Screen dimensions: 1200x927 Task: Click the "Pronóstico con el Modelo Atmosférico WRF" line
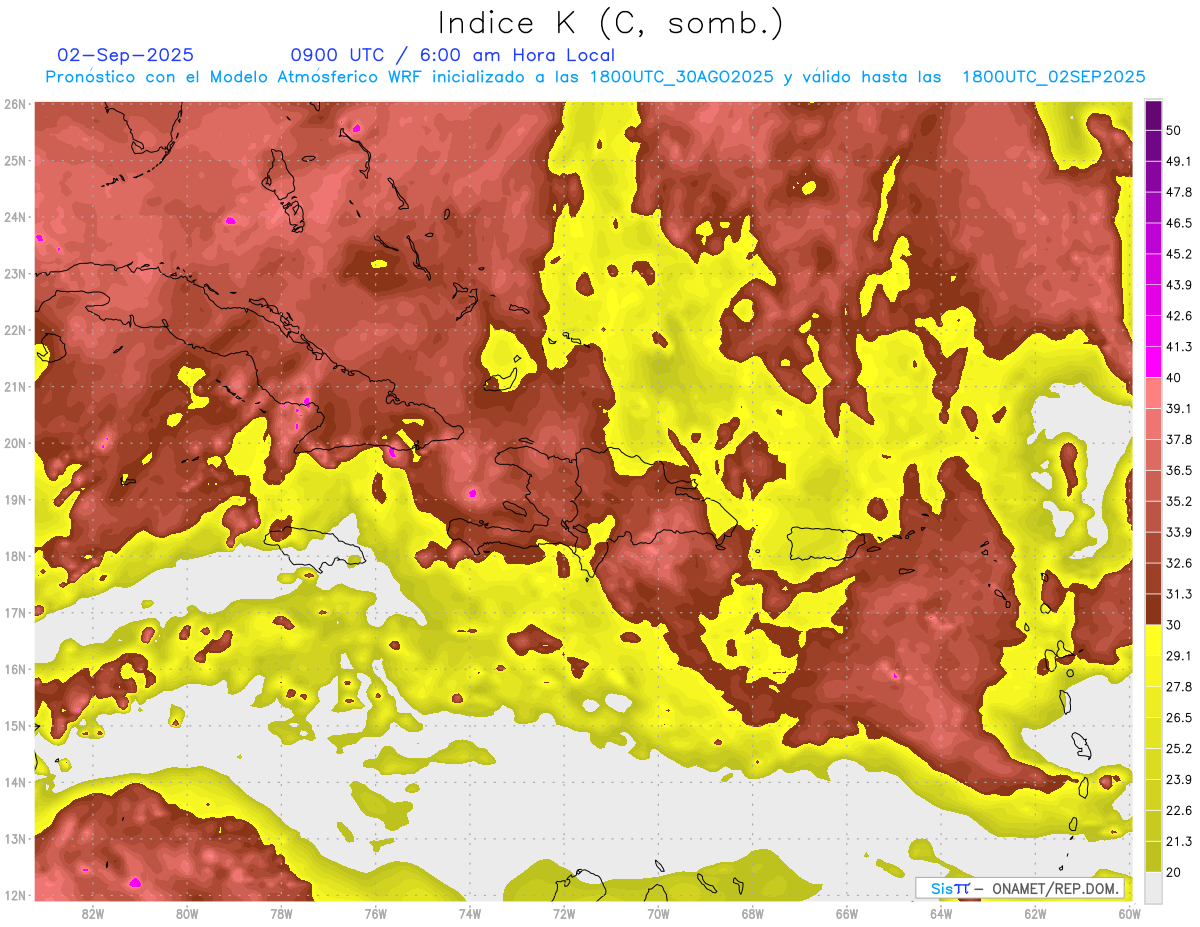pos(595,77)
